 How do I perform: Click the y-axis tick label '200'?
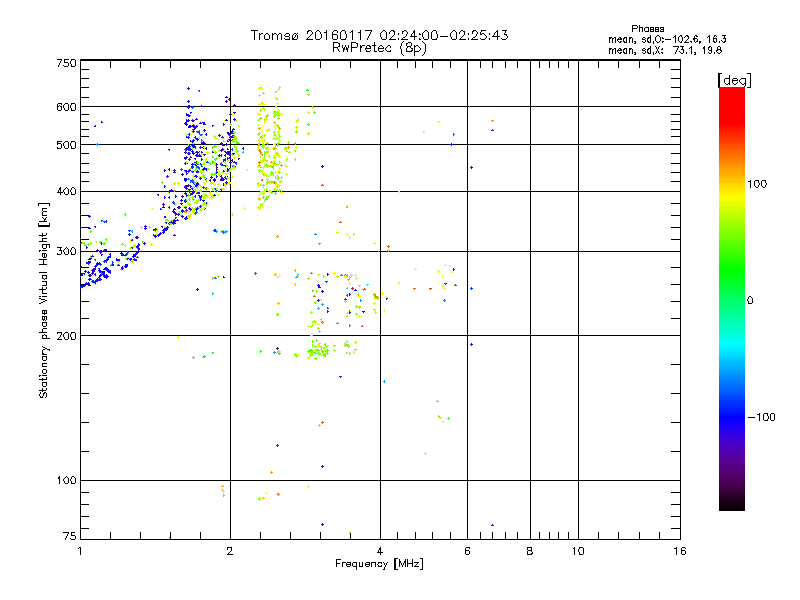67,336
